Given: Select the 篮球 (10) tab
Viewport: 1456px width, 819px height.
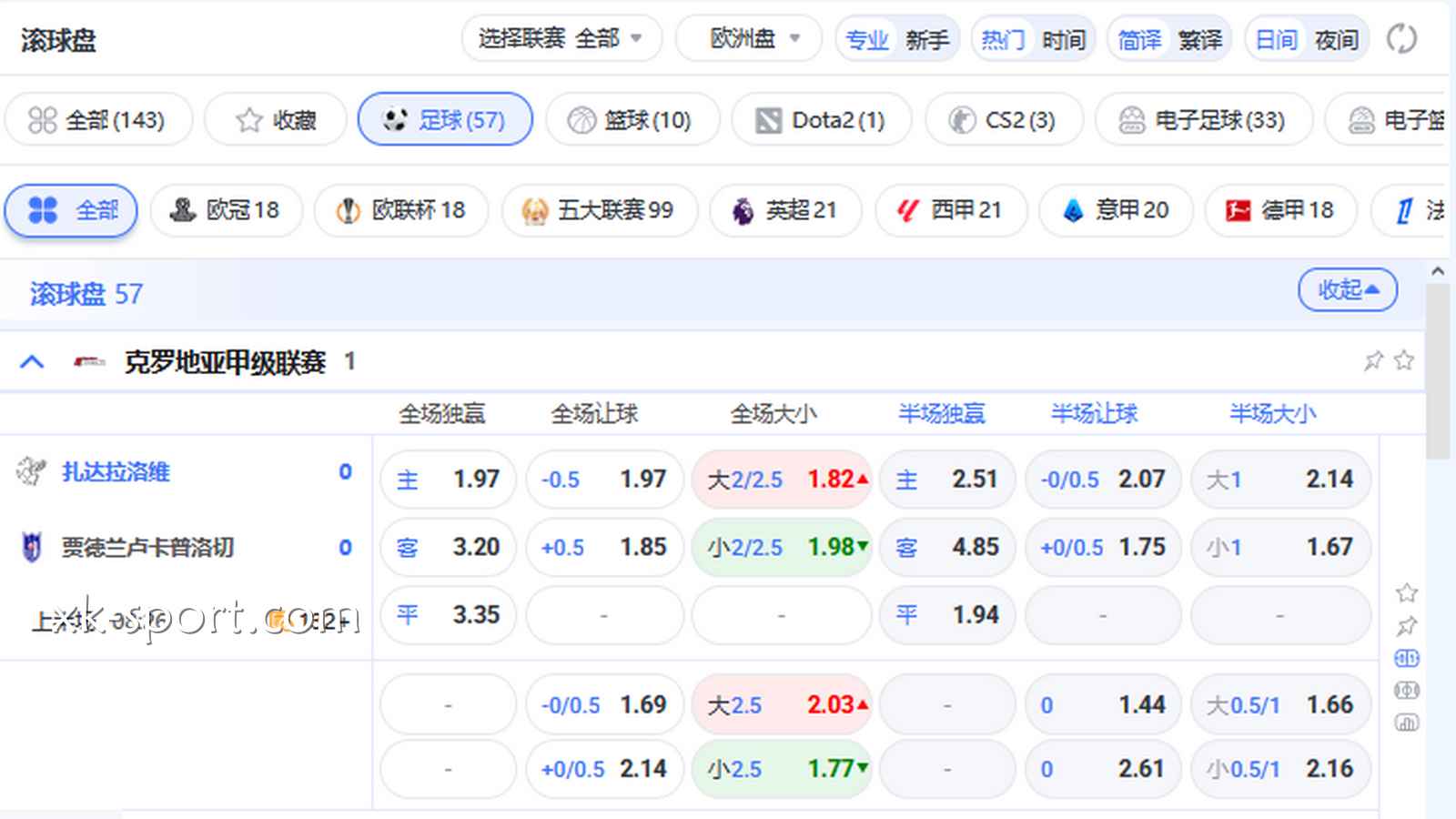Looking at the screenshot, I should 632,119.
